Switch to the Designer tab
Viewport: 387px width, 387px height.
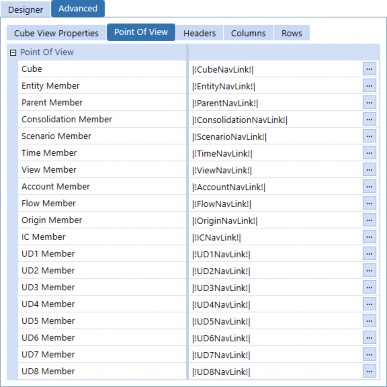[26, 10]
